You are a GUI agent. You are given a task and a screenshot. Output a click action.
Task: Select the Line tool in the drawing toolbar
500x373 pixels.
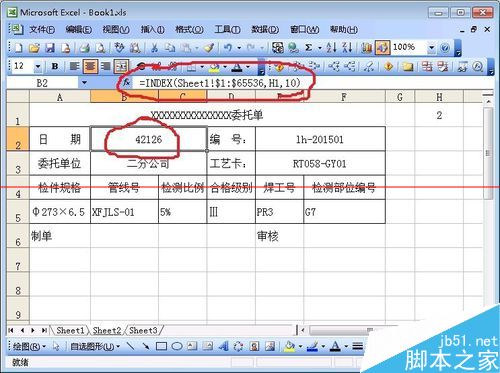pyautogui.click(x=130, y=346)
